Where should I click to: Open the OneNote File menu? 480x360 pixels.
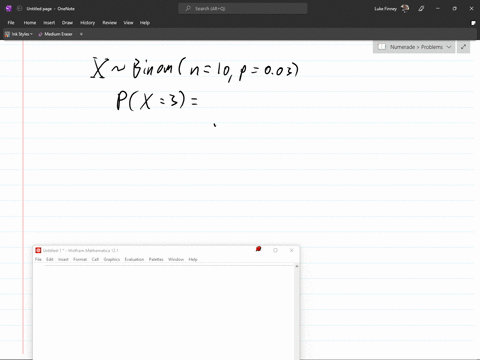(x=11, y=23)
